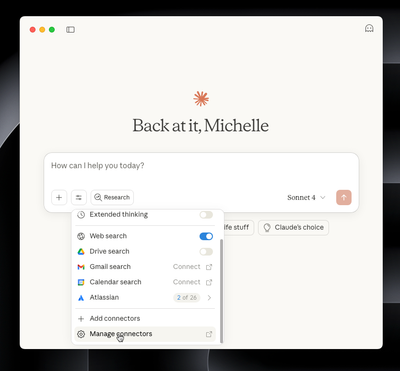Open the ghost incognito chat icon
This screenshot has width=400, height=371.
click(369, 28)
